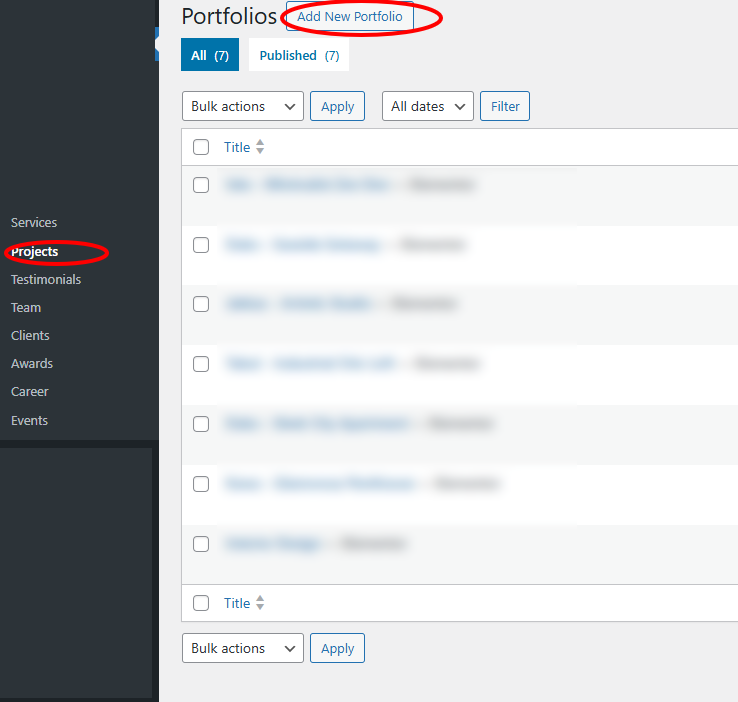738x702 pixels.
Task: Open Services in the sidebar menu
Action: 34,223
